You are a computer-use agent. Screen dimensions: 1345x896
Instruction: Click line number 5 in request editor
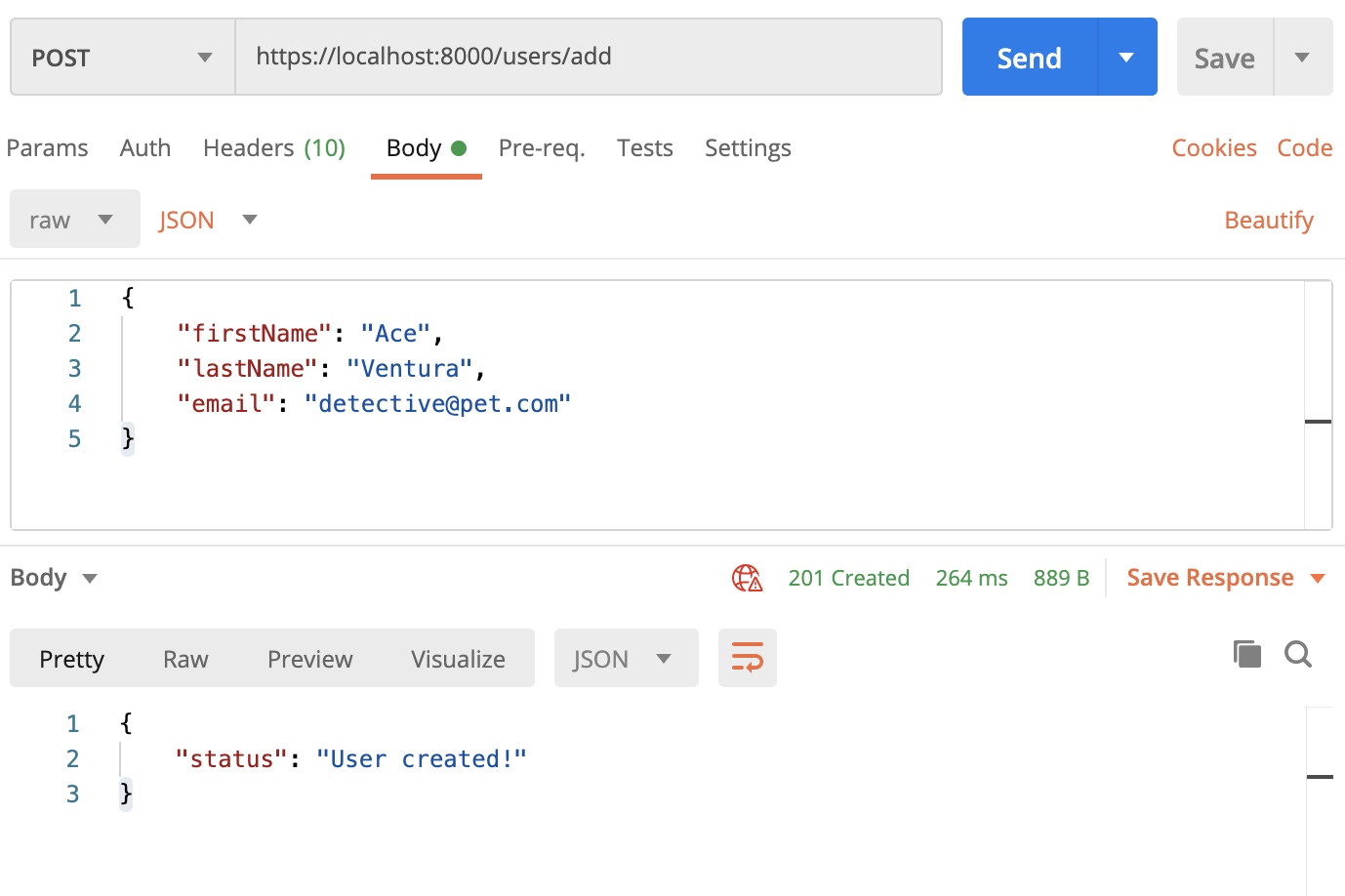point(74,438)
